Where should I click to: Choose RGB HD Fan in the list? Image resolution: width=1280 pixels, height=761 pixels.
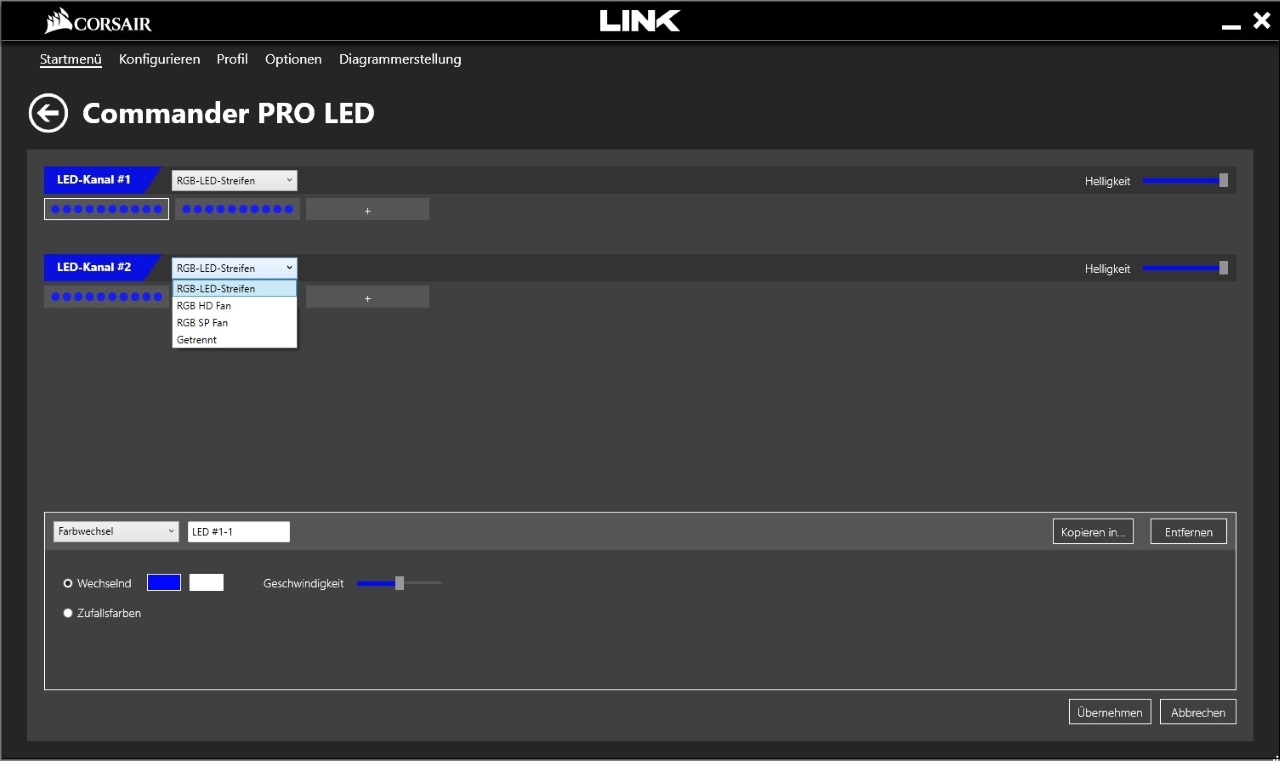(x=234, y=306)
